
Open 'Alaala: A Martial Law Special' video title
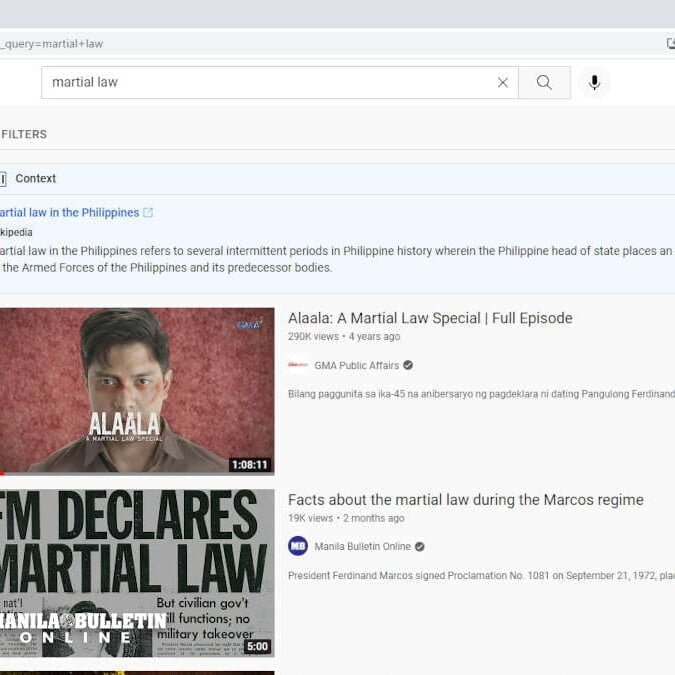tap(430, 318)
